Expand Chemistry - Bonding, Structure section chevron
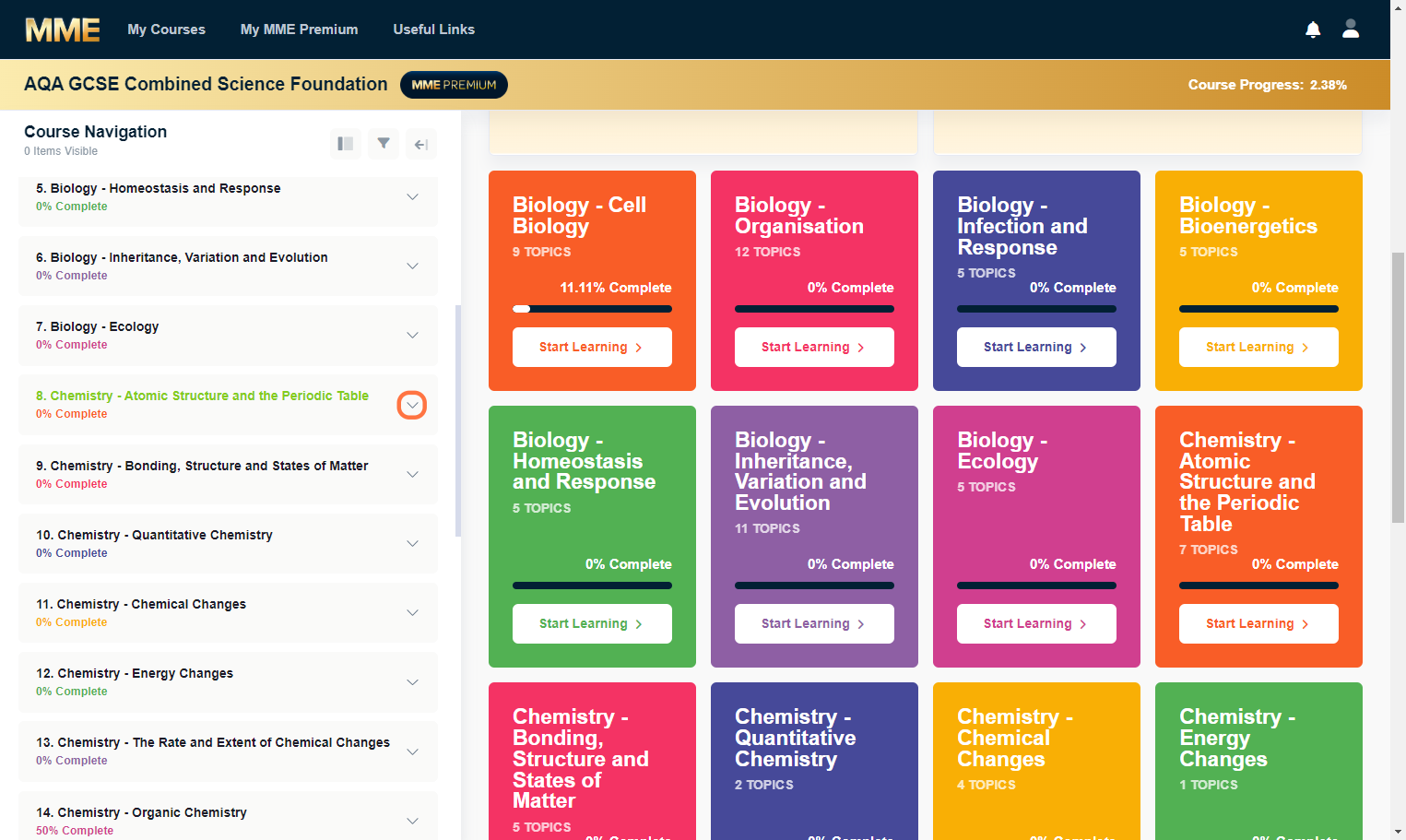 [x=412, y=474]
